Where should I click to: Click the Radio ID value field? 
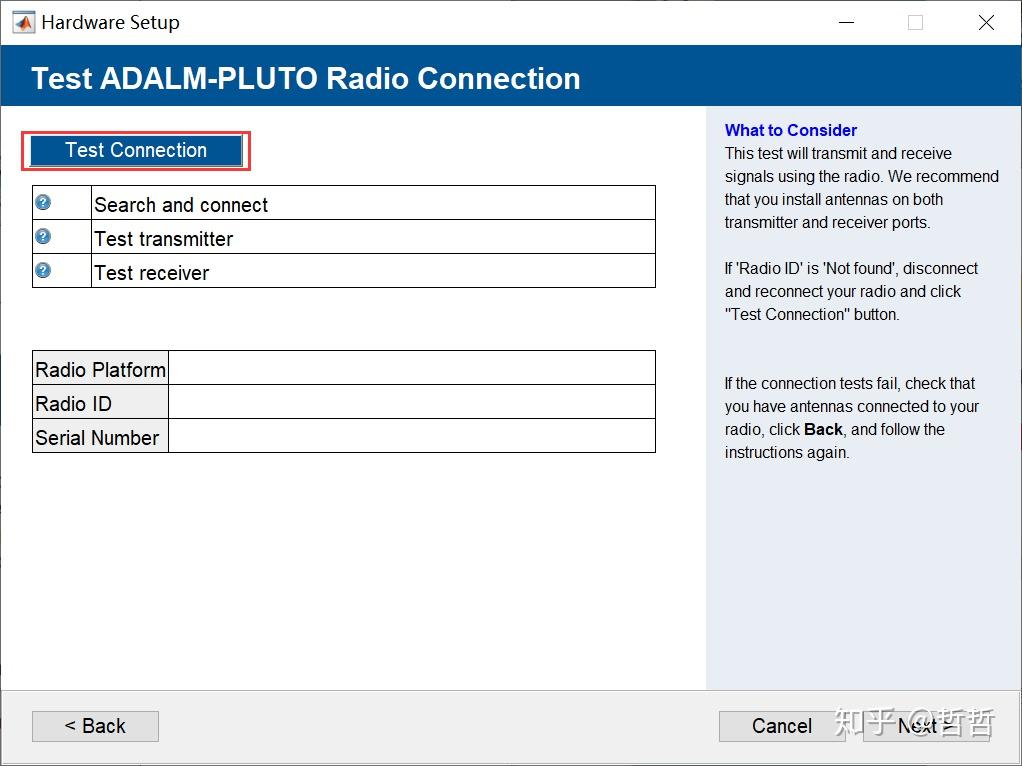point(412,402)
